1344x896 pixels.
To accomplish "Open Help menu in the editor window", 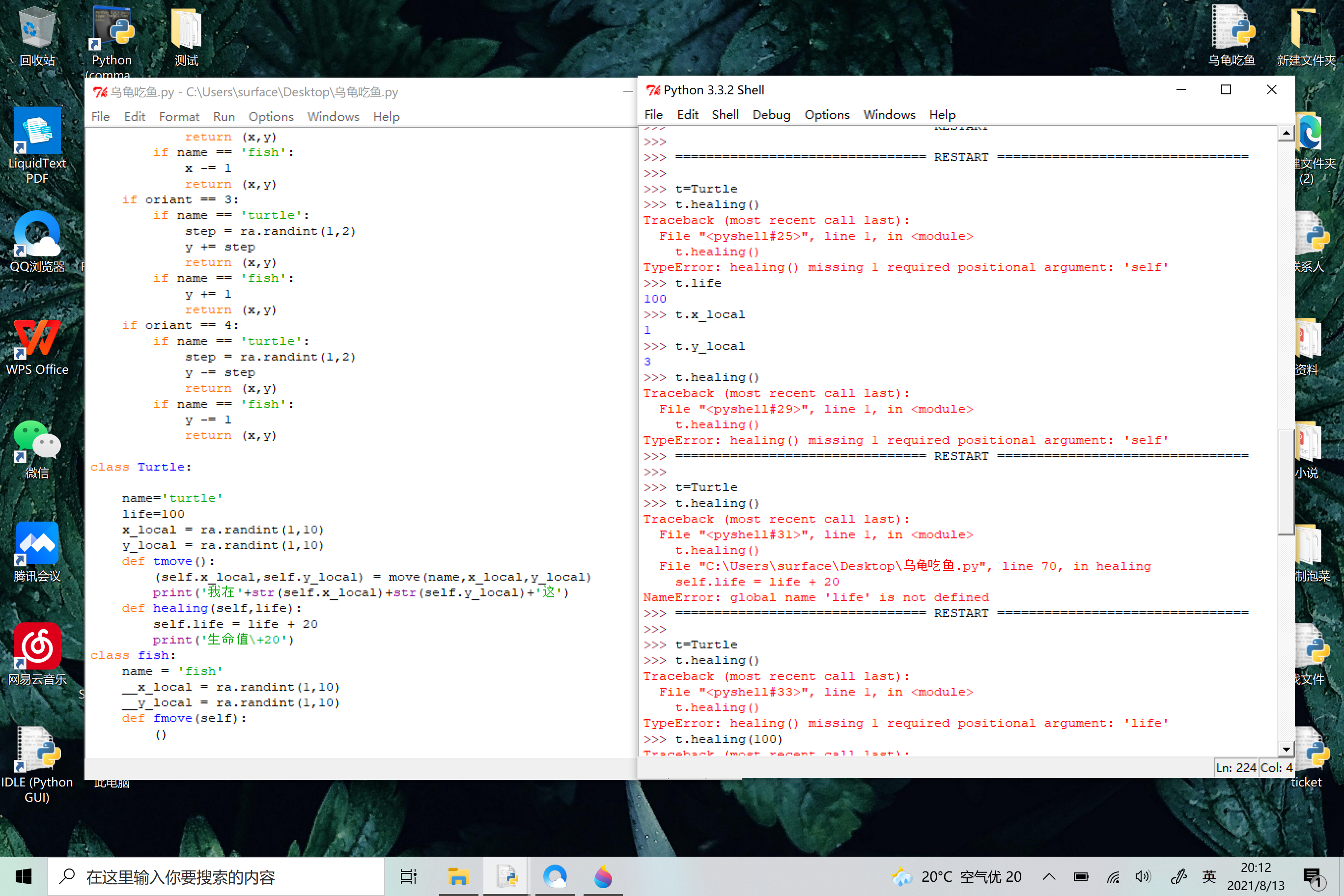I will [386, 116].
